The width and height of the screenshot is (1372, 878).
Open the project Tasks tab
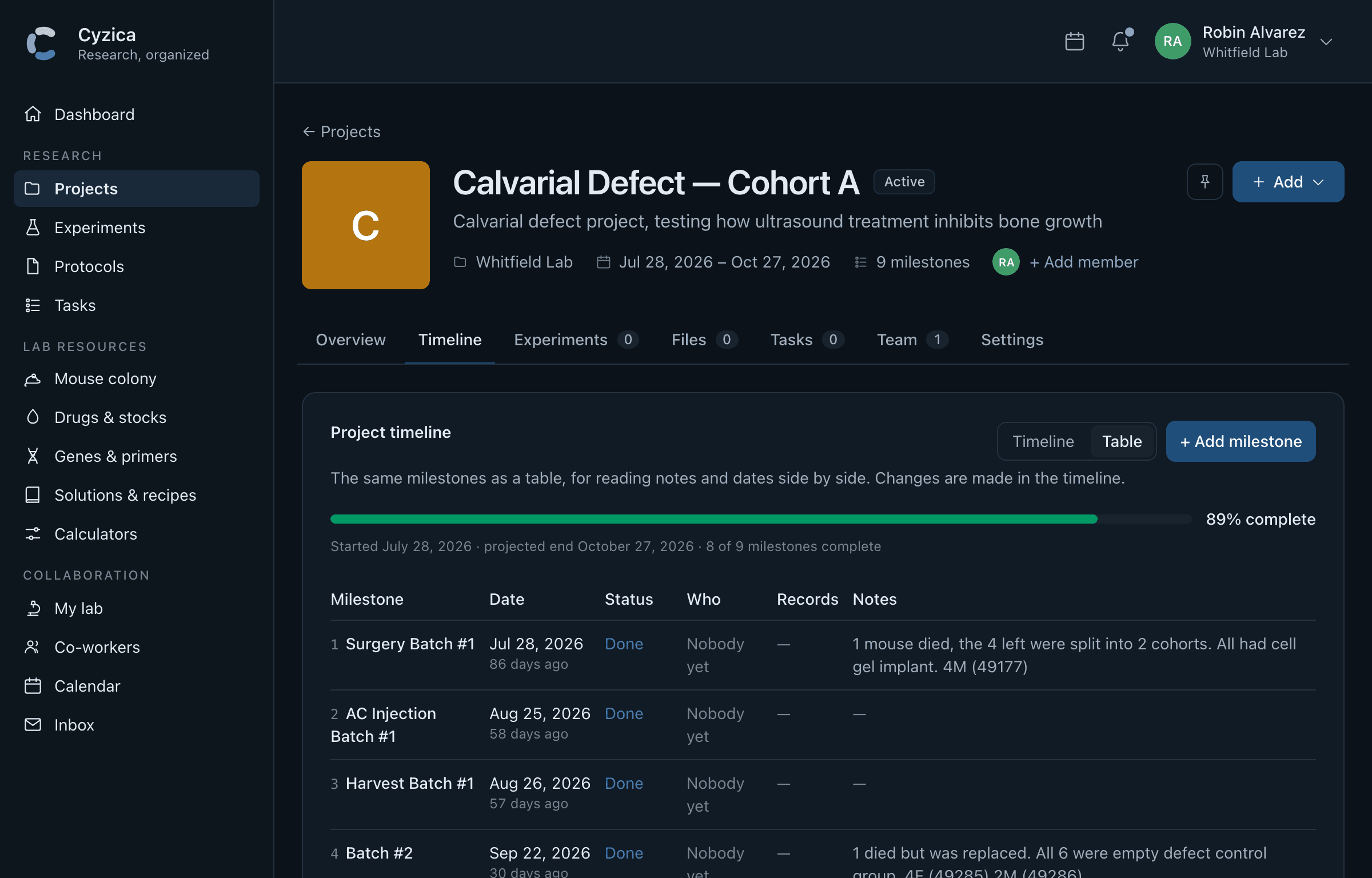click(807, 340)
